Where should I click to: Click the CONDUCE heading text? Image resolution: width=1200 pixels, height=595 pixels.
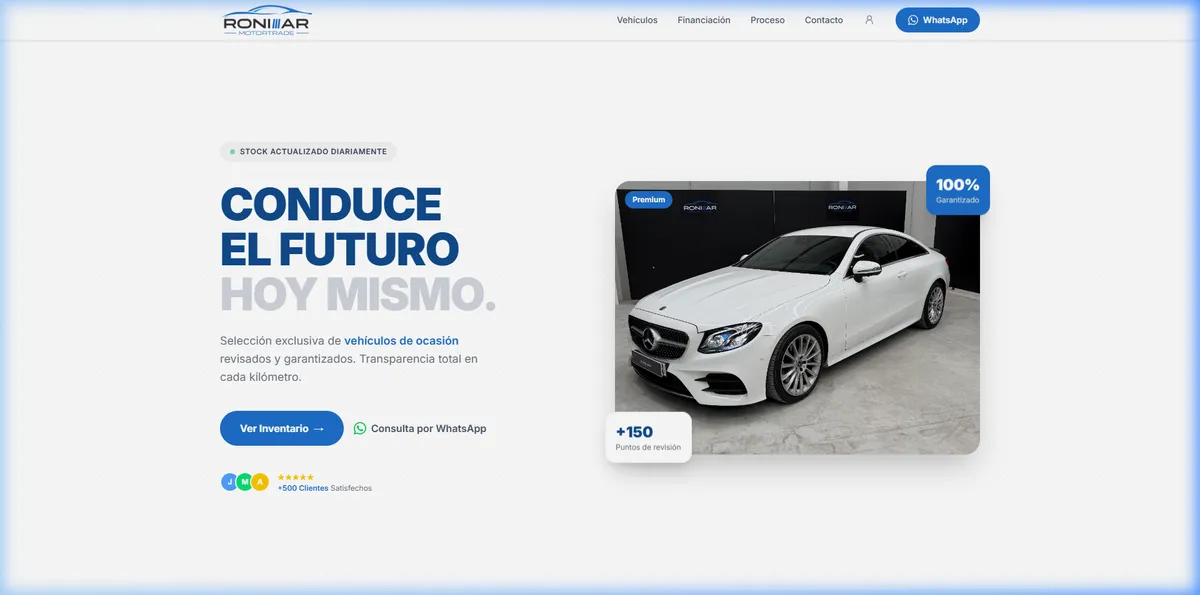pos(331,204)
